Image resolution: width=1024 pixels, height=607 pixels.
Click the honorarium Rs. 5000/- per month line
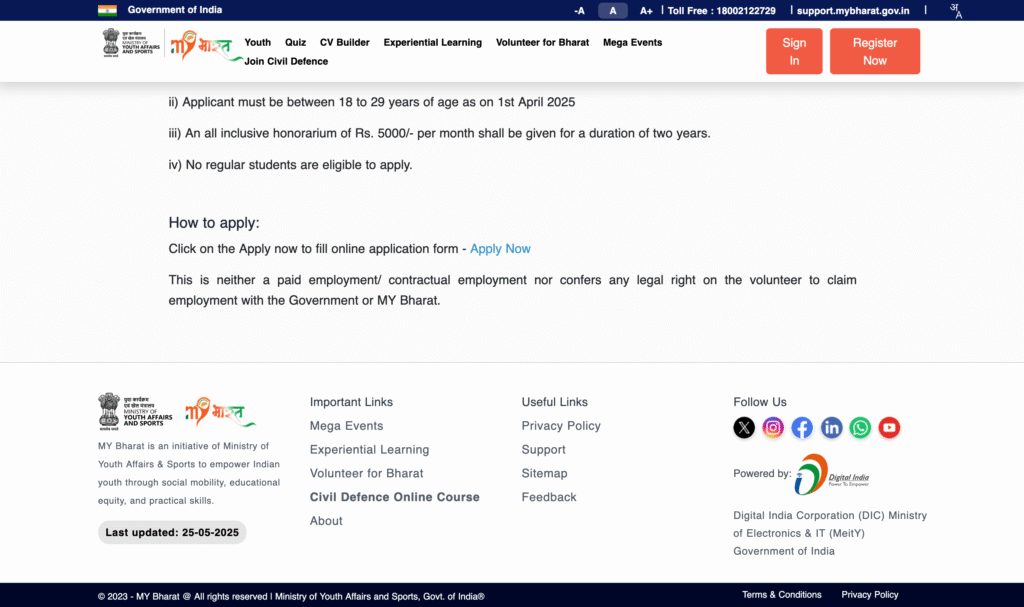(440, 133)
